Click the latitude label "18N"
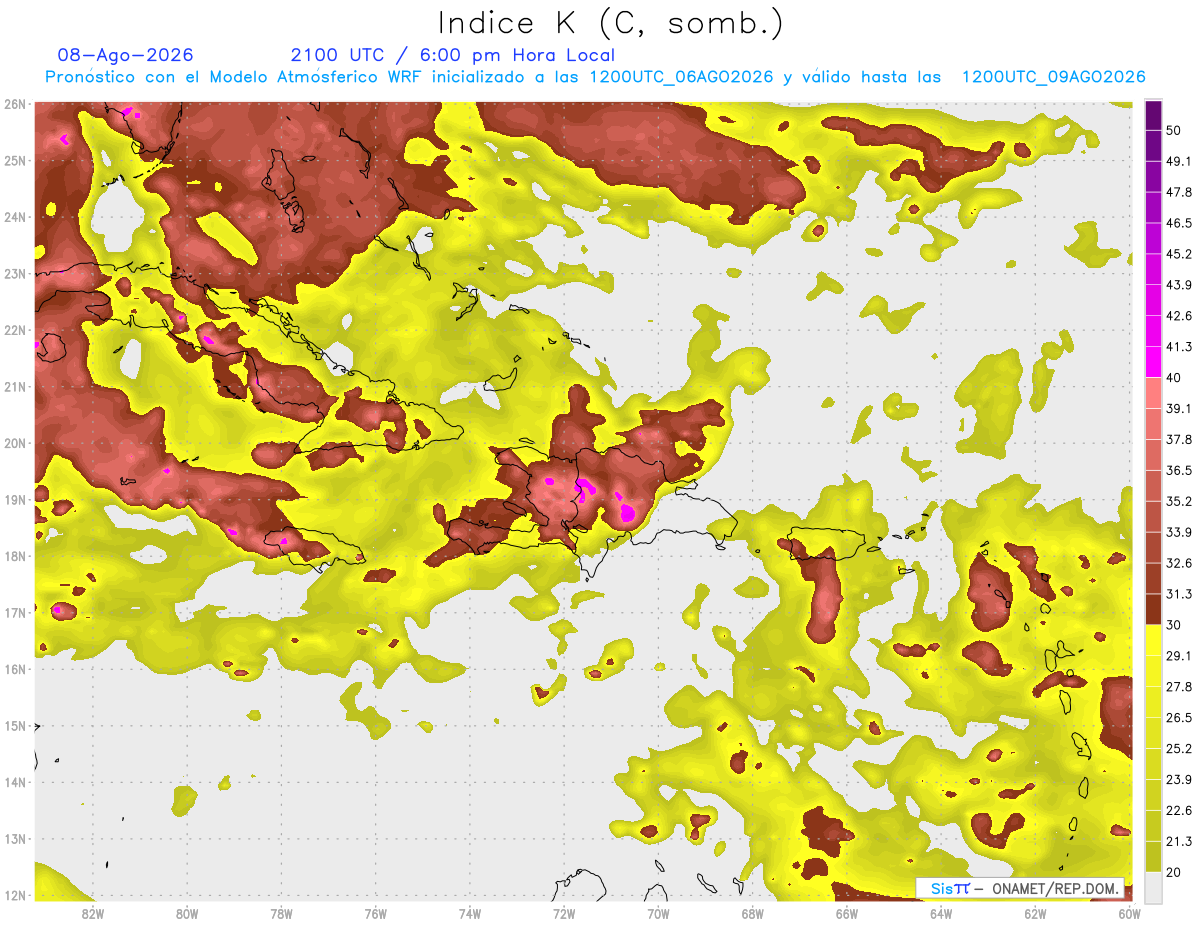 pyautogui.click(x=14, y=556)
